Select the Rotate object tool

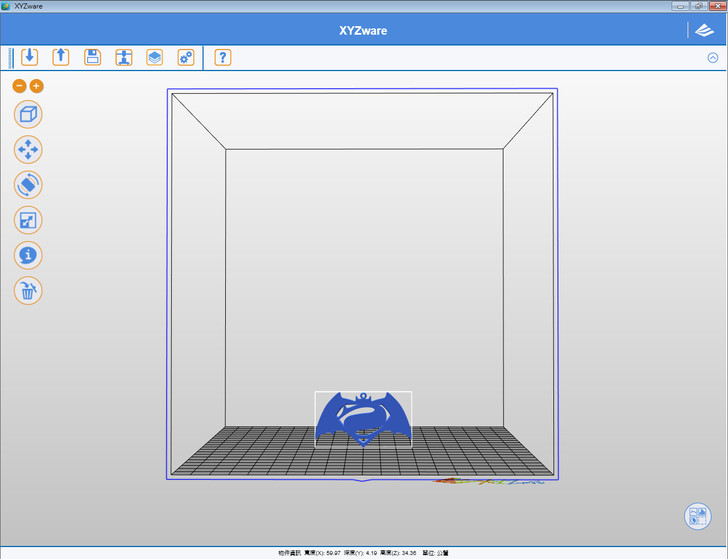(28, 185)
